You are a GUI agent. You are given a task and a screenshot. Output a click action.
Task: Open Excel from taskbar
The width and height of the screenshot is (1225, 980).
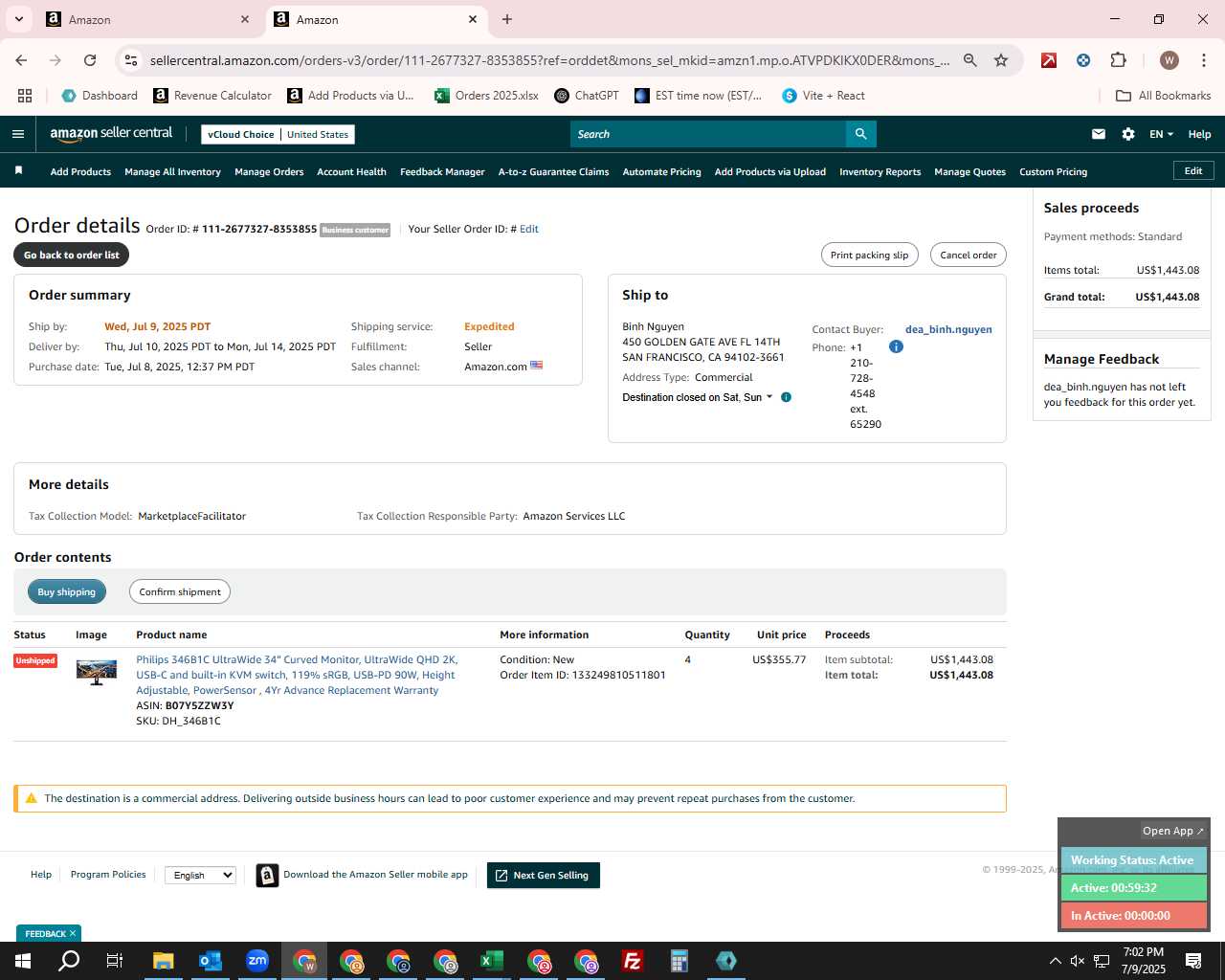[492, 961]
